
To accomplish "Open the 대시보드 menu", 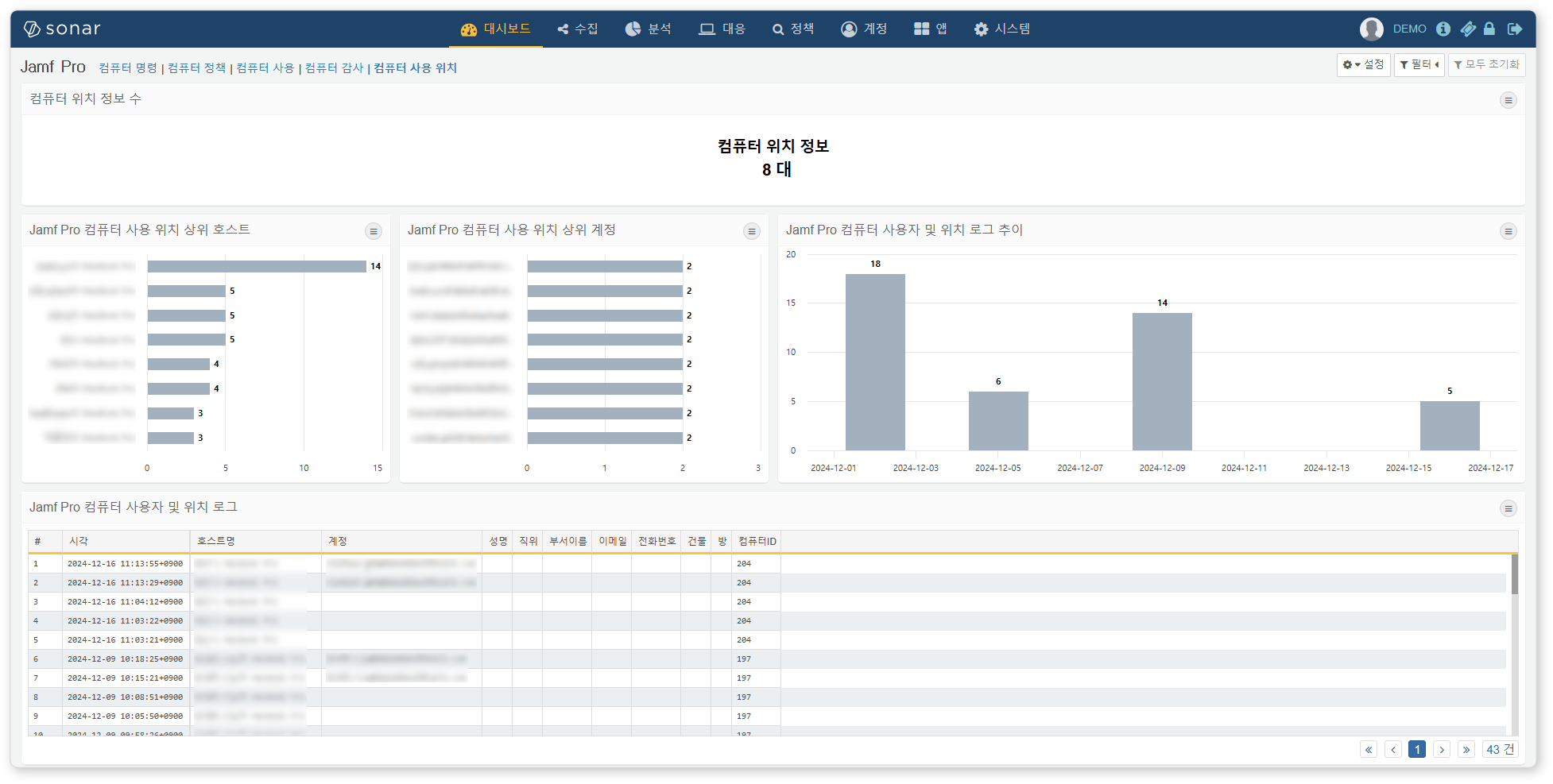I will point(496,29).
